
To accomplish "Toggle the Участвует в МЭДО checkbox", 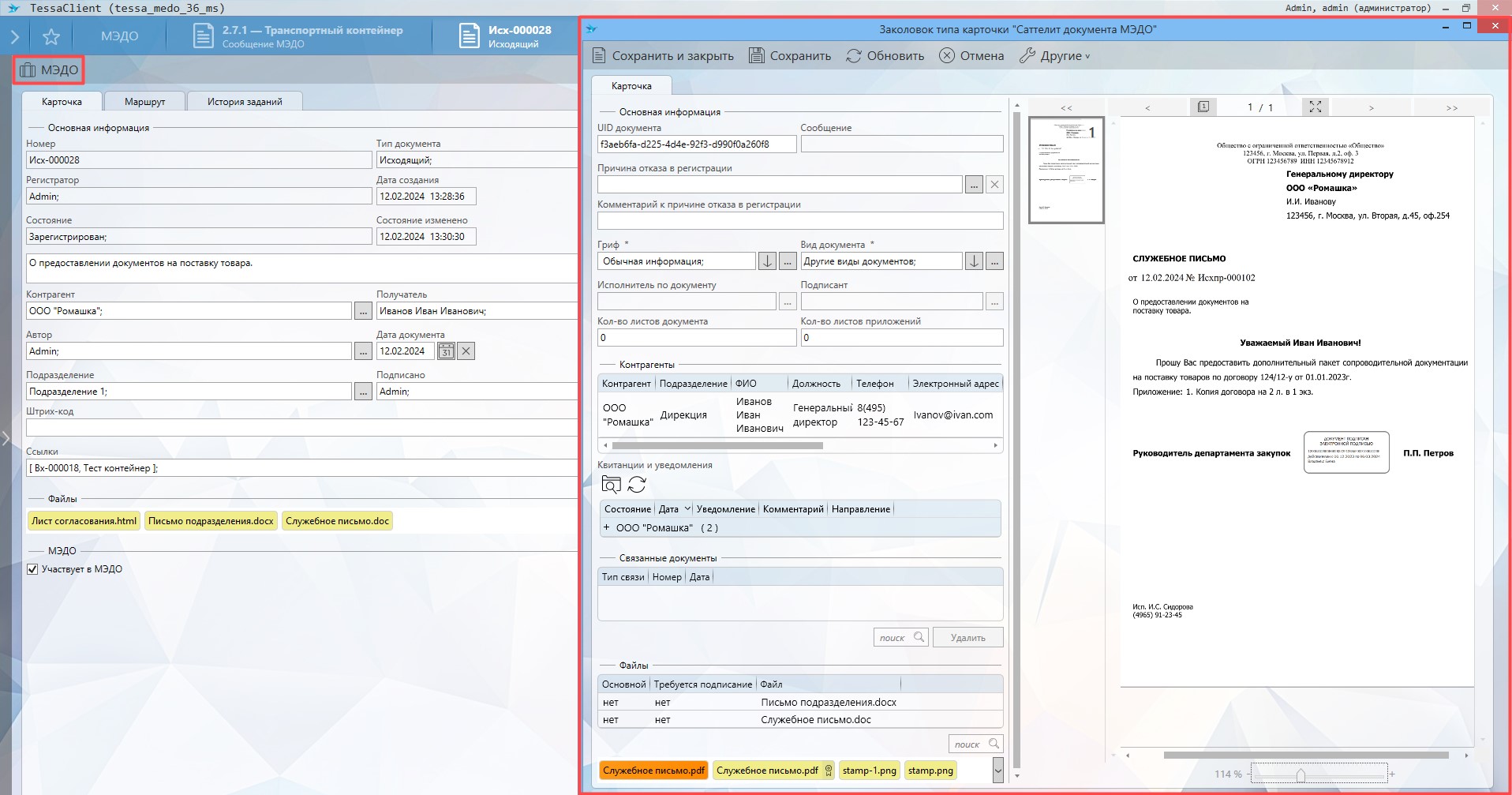I will coord(32,569).
